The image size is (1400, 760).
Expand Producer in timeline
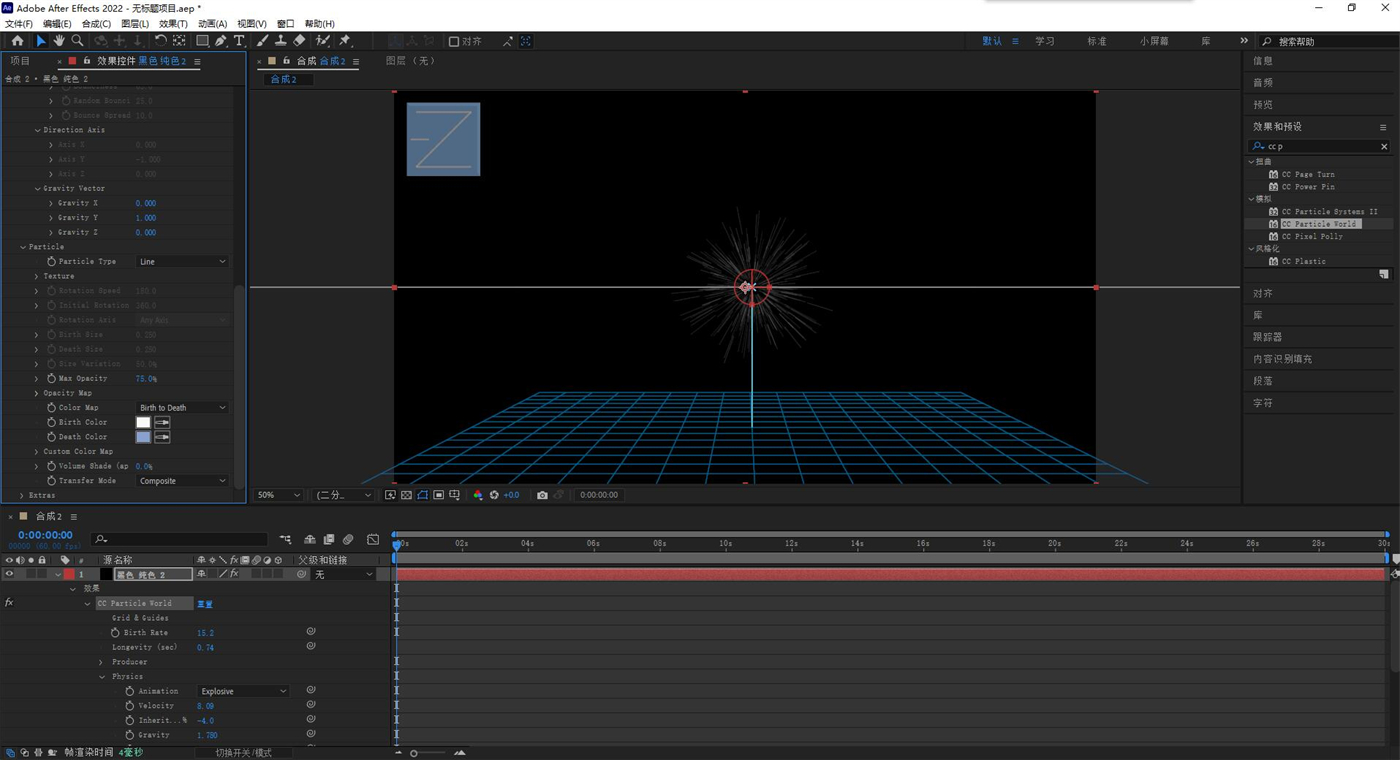tap(101, 662)
